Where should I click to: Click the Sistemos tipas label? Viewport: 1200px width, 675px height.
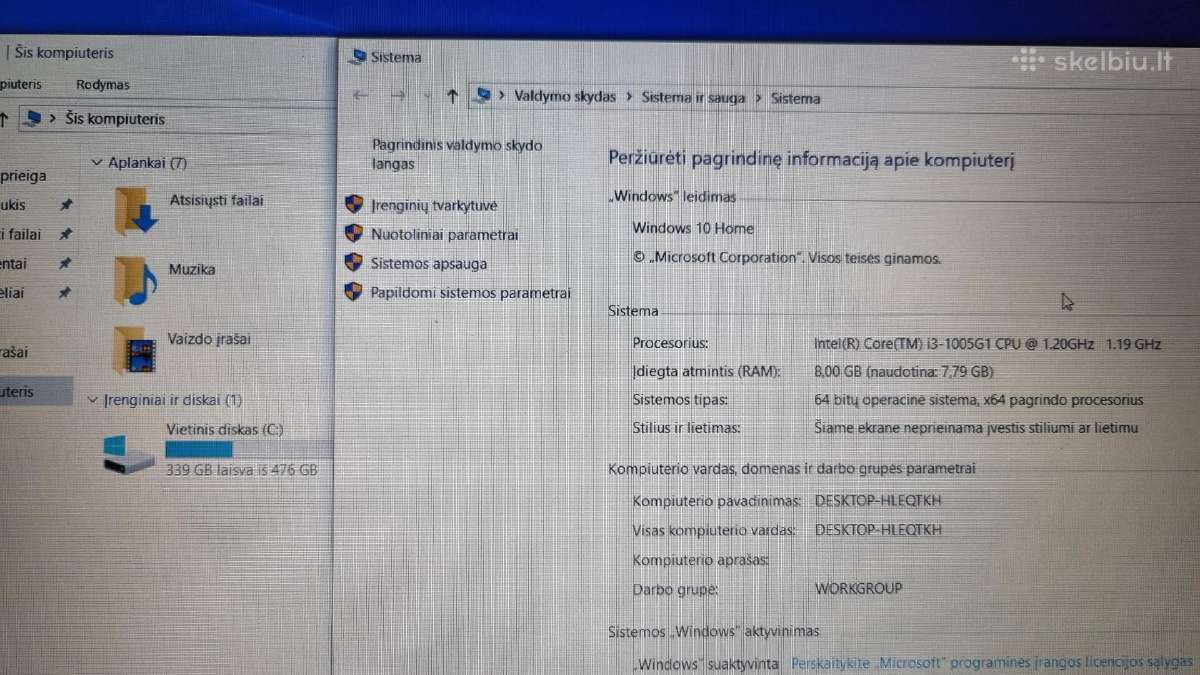(x=680, y=400)
